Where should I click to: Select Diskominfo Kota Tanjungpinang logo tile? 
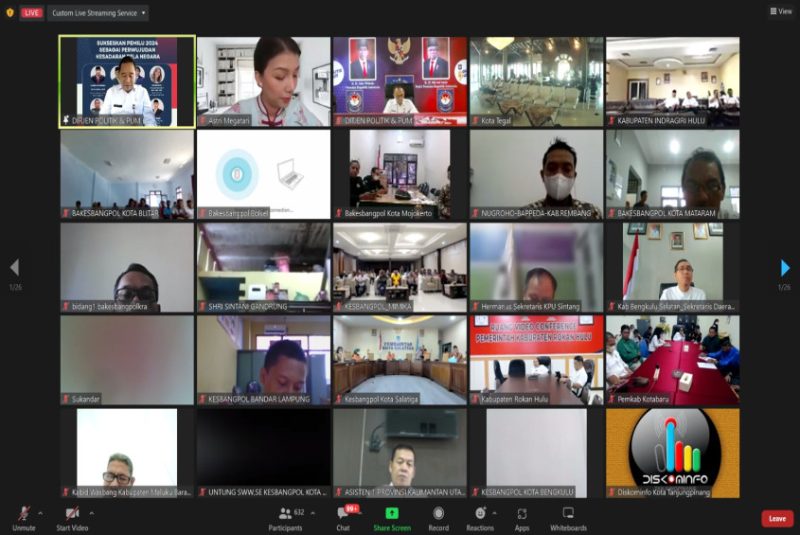pos(672,453)
